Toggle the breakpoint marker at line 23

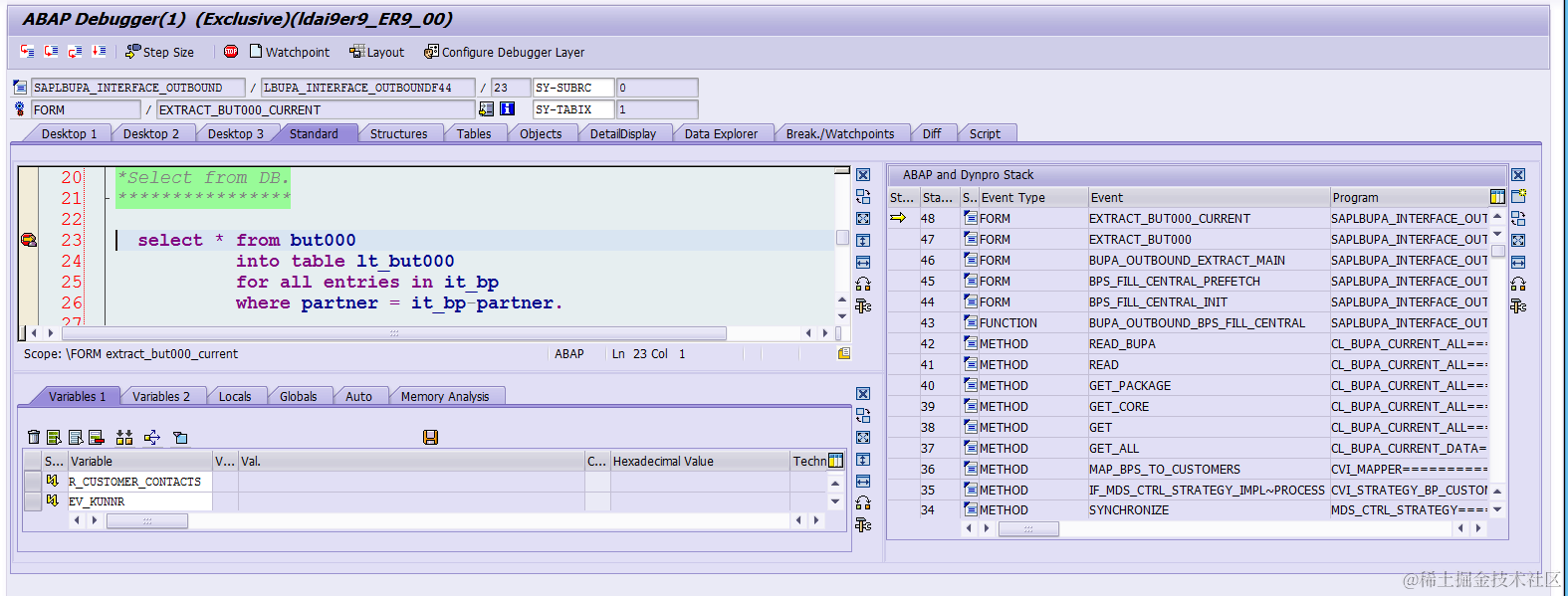tap(29, 240)
